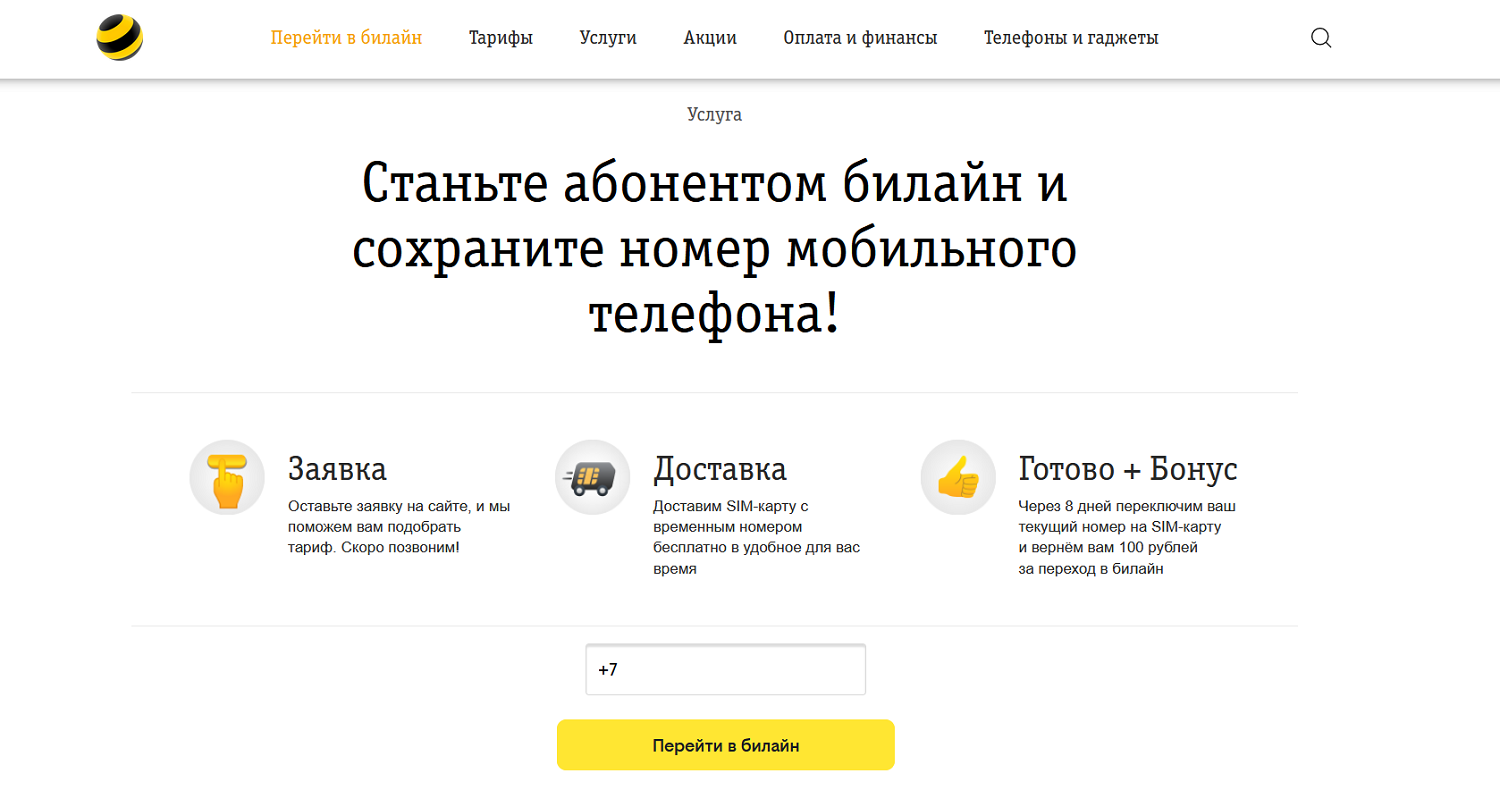Image resolution: width=1500 pixels, height=790 pixels.
Task: Click the thumbs-up bonus icon
Action: (x=958, y=478)
